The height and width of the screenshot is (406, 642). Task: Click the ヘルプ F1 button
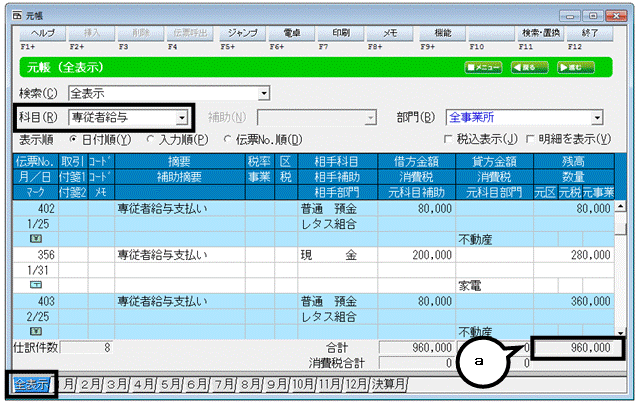click(x=43, y=34)
